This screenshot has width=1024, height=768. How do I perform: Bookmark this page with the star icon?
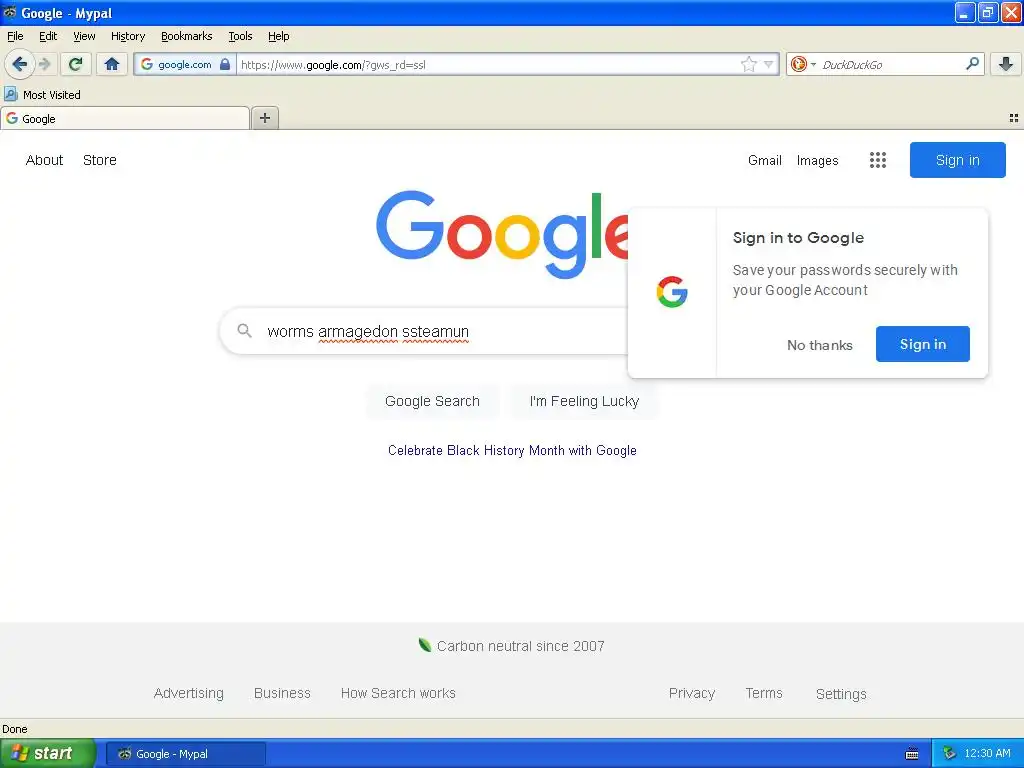coord(748,64)
